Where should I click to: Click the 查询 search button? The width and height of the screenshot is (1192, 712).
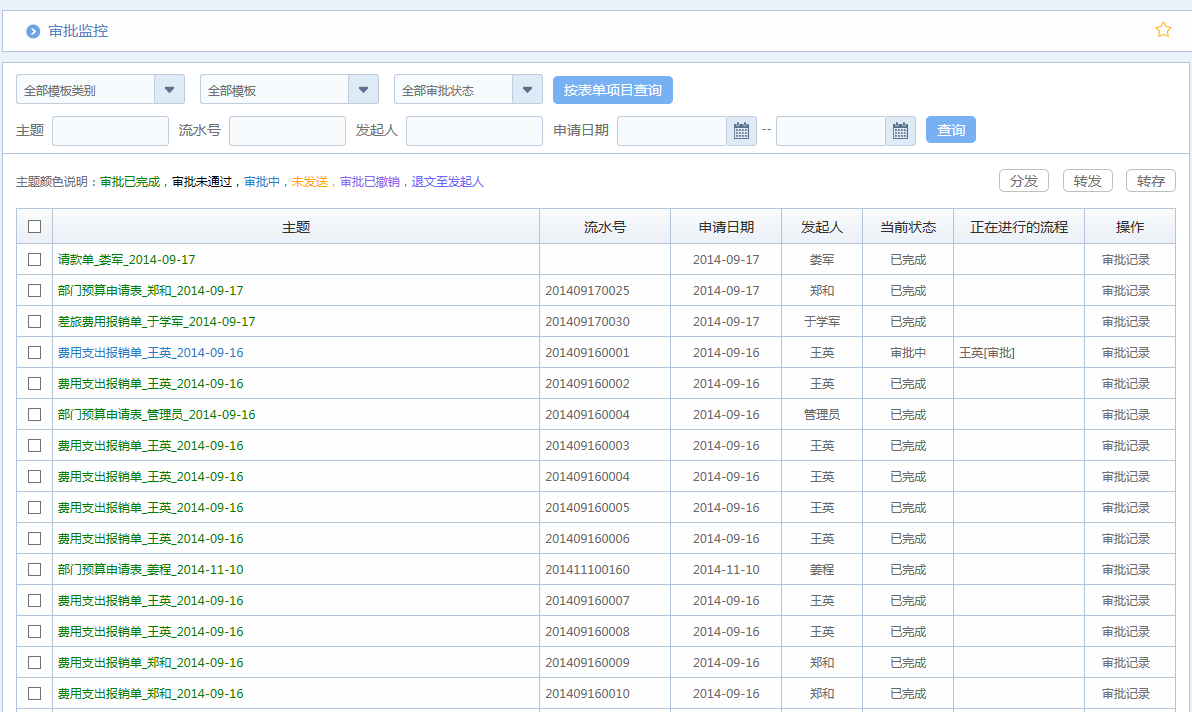click(x=950, y=129)
